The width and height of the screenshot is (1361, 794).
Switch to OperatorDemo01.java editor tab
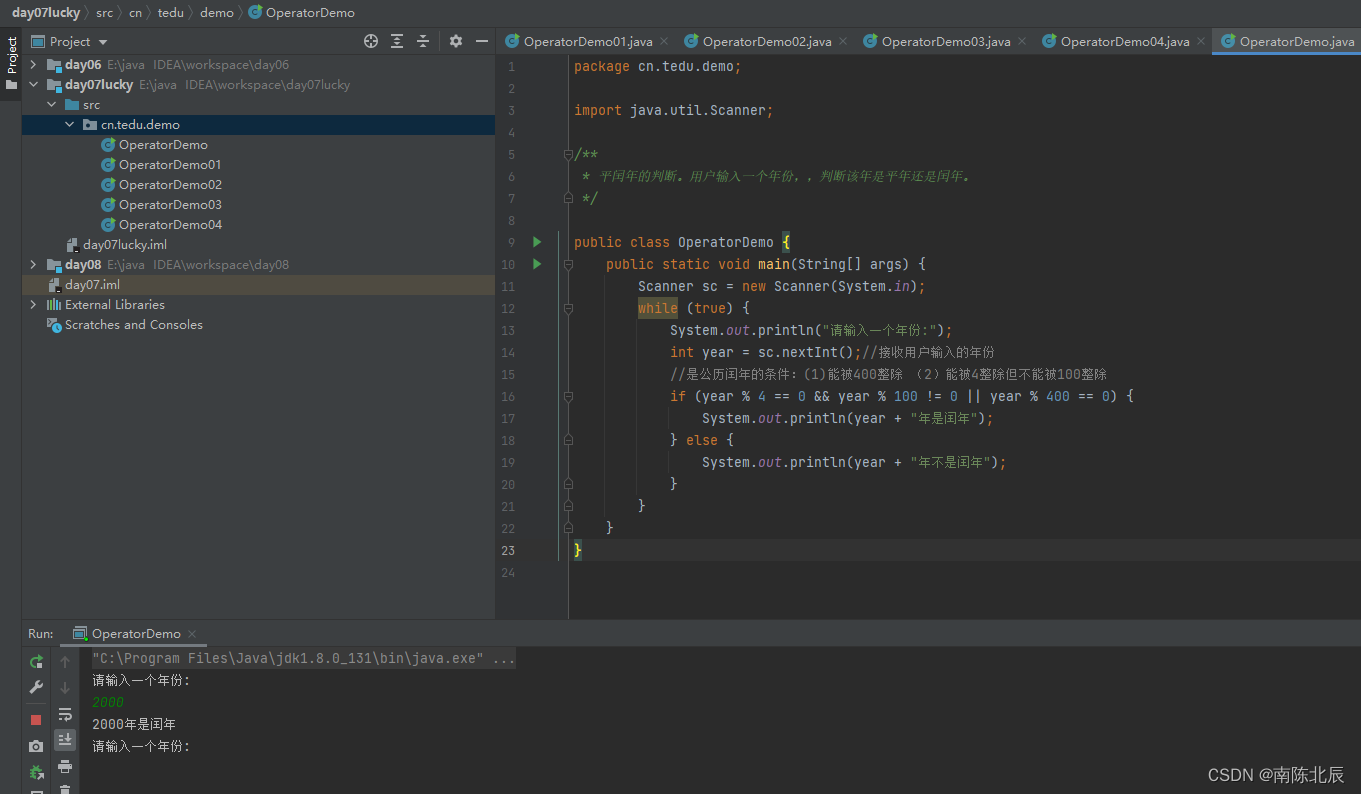(587, 41)
